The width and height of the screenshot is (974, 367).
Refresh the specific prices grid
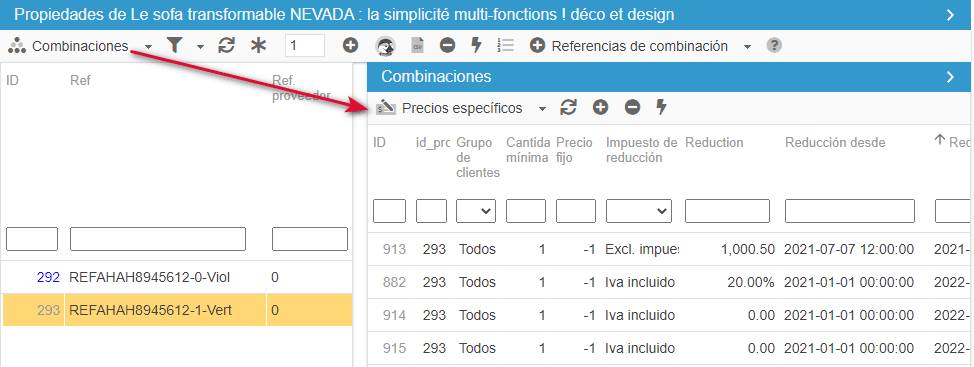click(568, 107)
